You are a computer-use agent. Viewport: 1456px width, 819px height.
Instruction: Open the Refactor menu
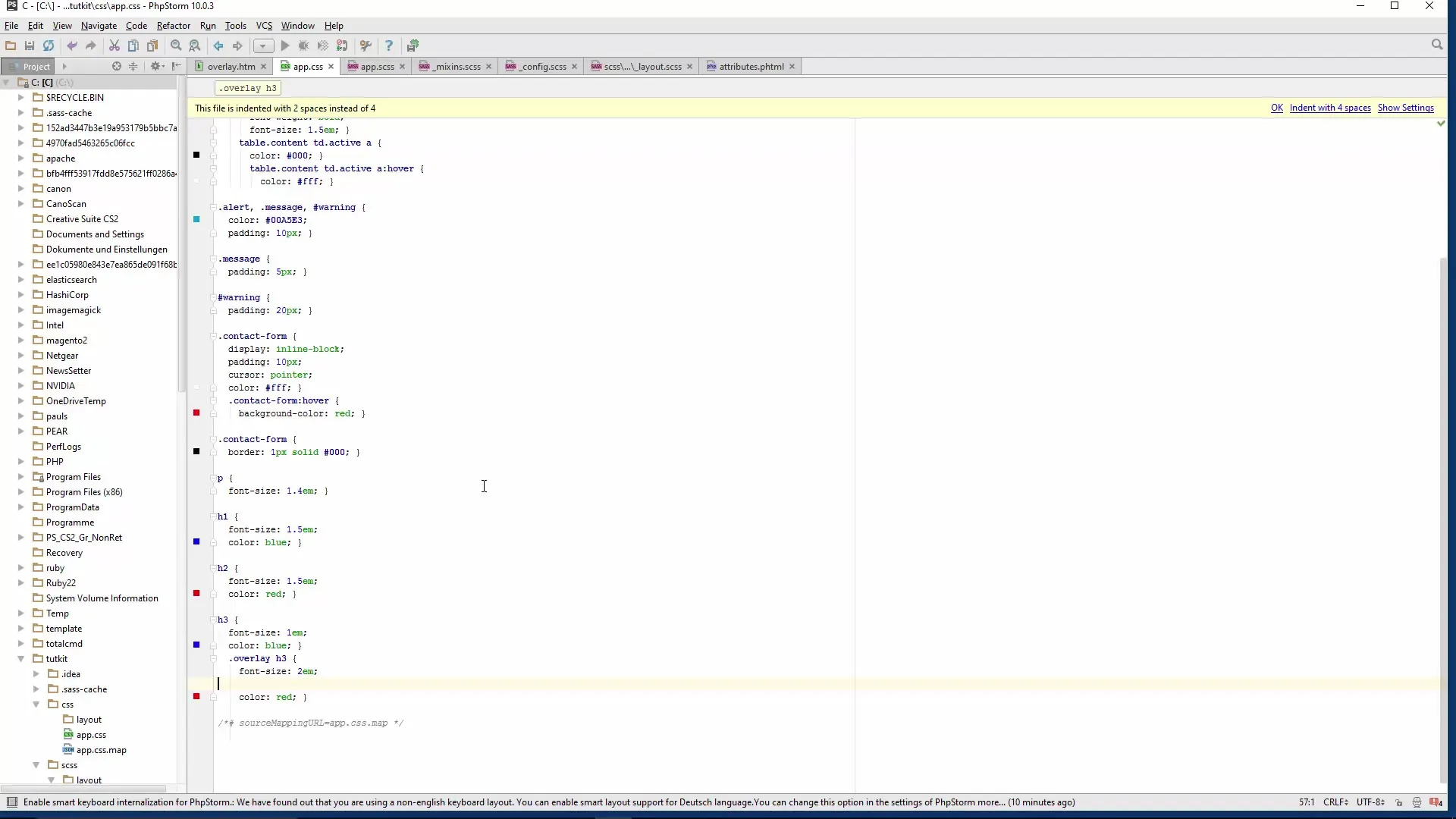173,25
